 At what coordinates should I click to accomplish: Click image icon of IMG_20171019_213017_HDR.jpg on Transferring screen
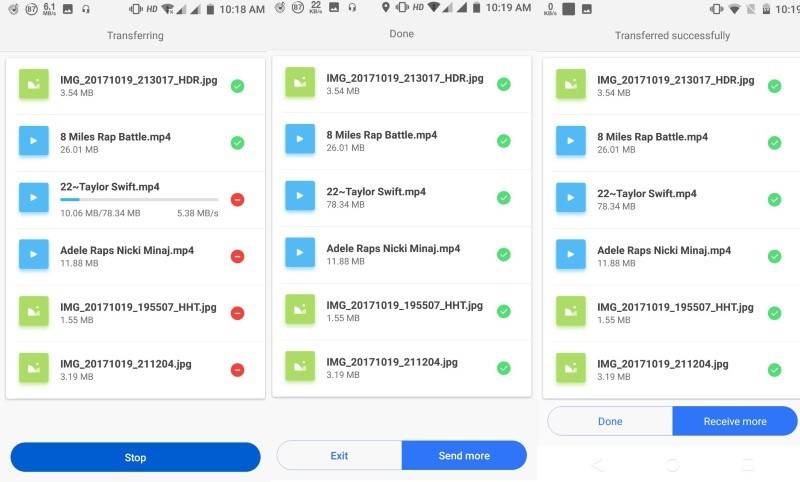point(34,86)
